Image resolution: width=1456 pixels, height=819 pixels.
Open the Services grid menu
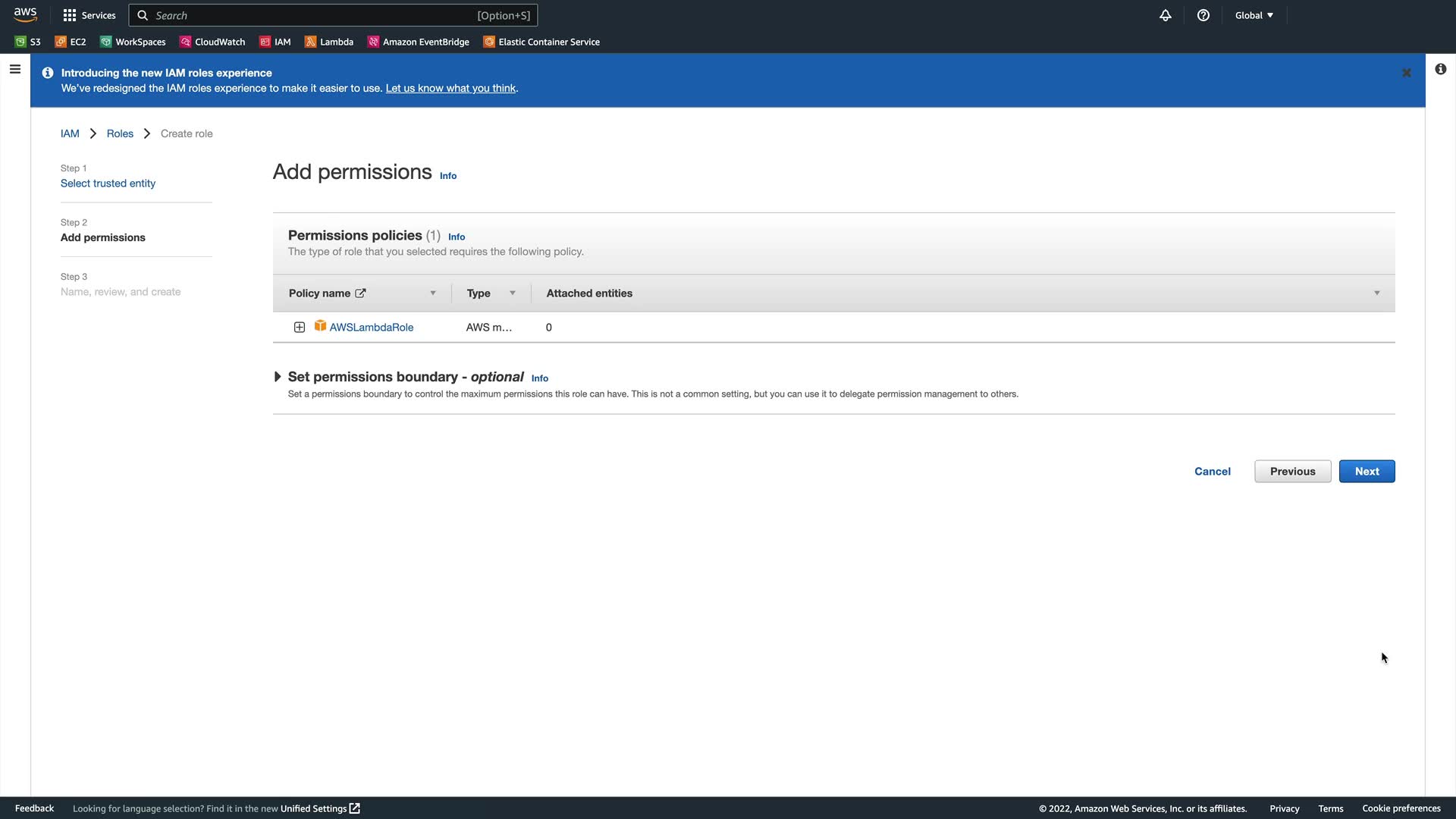(89, 15)
